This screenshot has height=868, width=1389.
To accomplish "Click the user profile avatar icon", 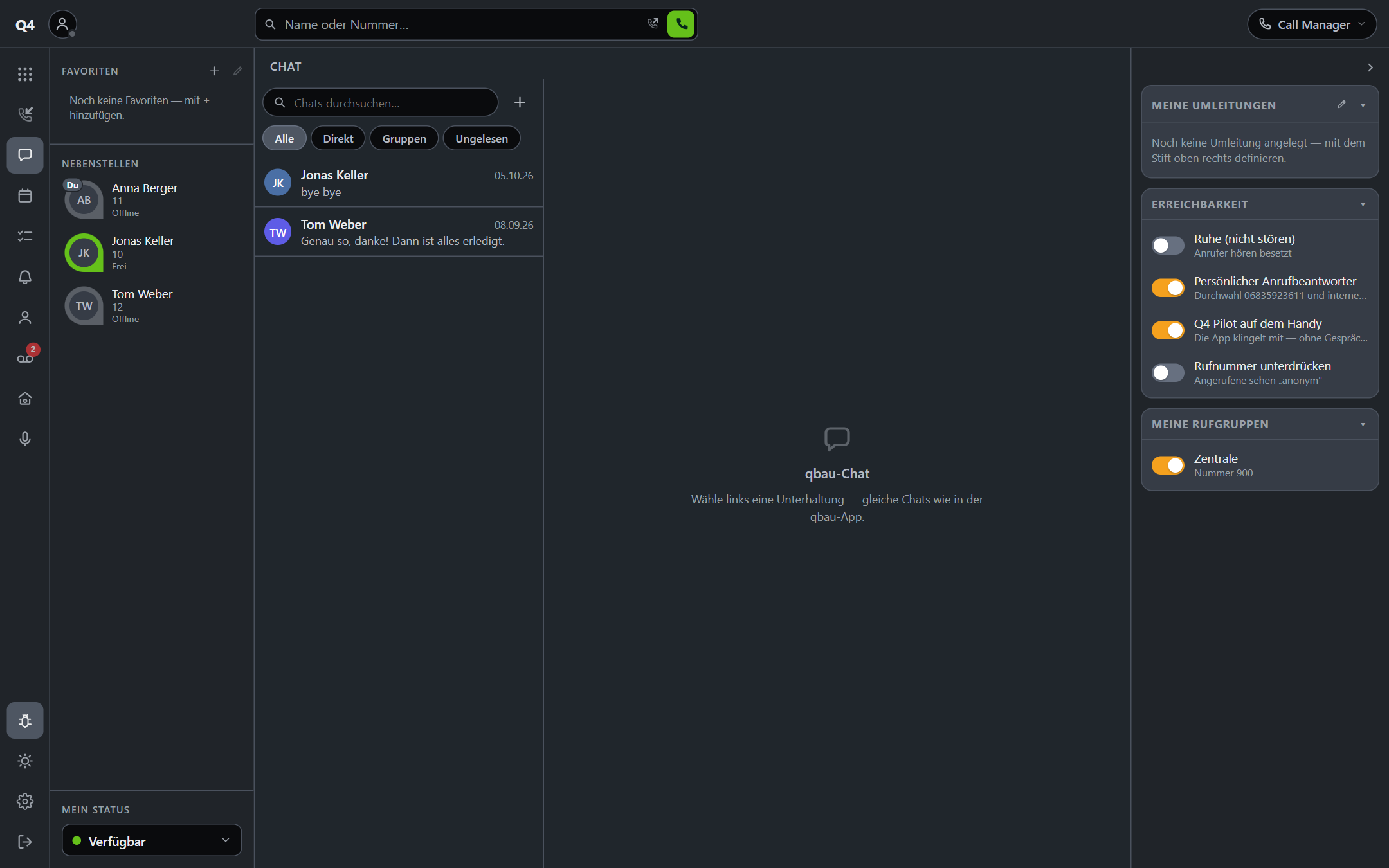I will 62,24.
